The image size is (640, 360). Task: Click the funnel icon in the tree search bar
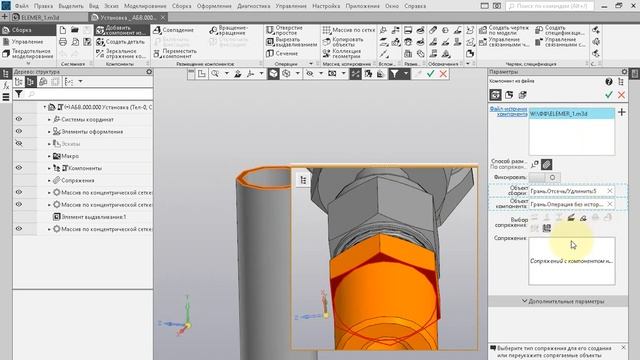coord(19,94)
